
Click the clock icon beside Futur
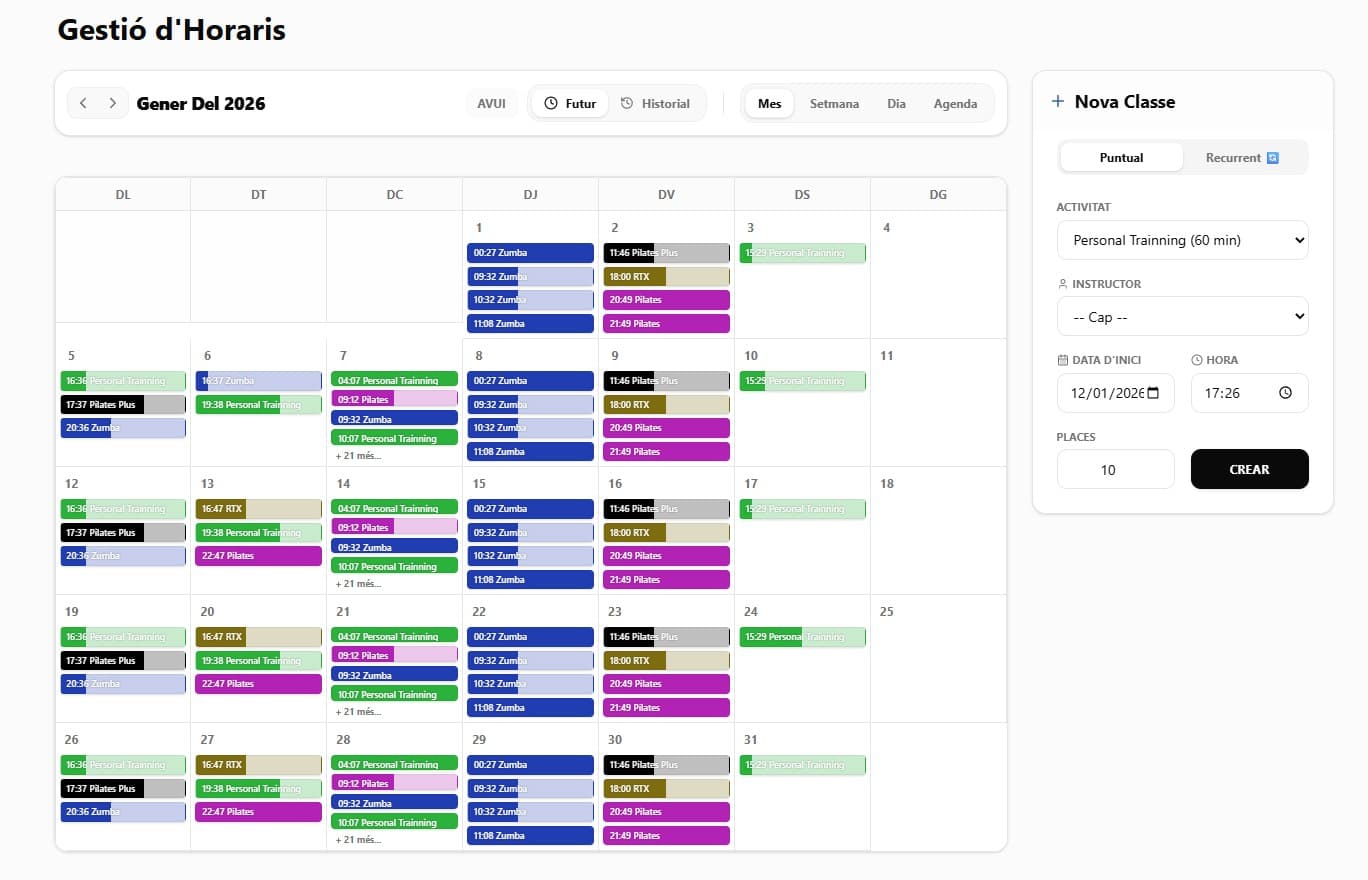click(x=551, y=103)
